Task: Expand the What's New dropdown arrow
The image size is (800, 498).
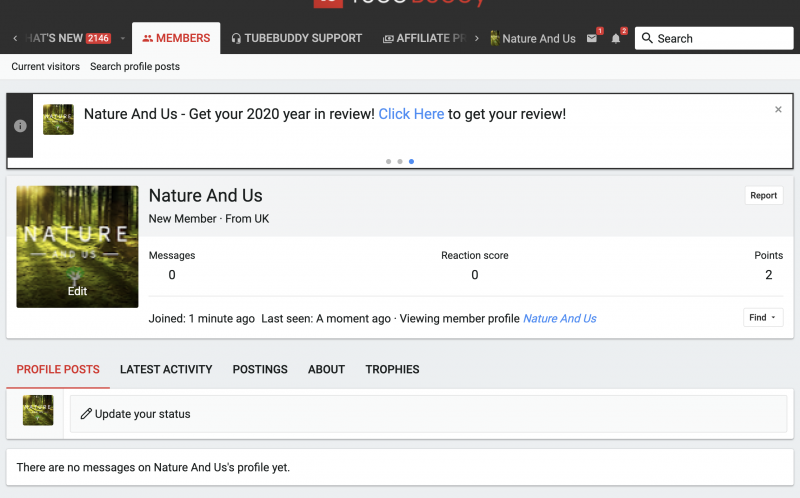Action: [x=122, y=39]
